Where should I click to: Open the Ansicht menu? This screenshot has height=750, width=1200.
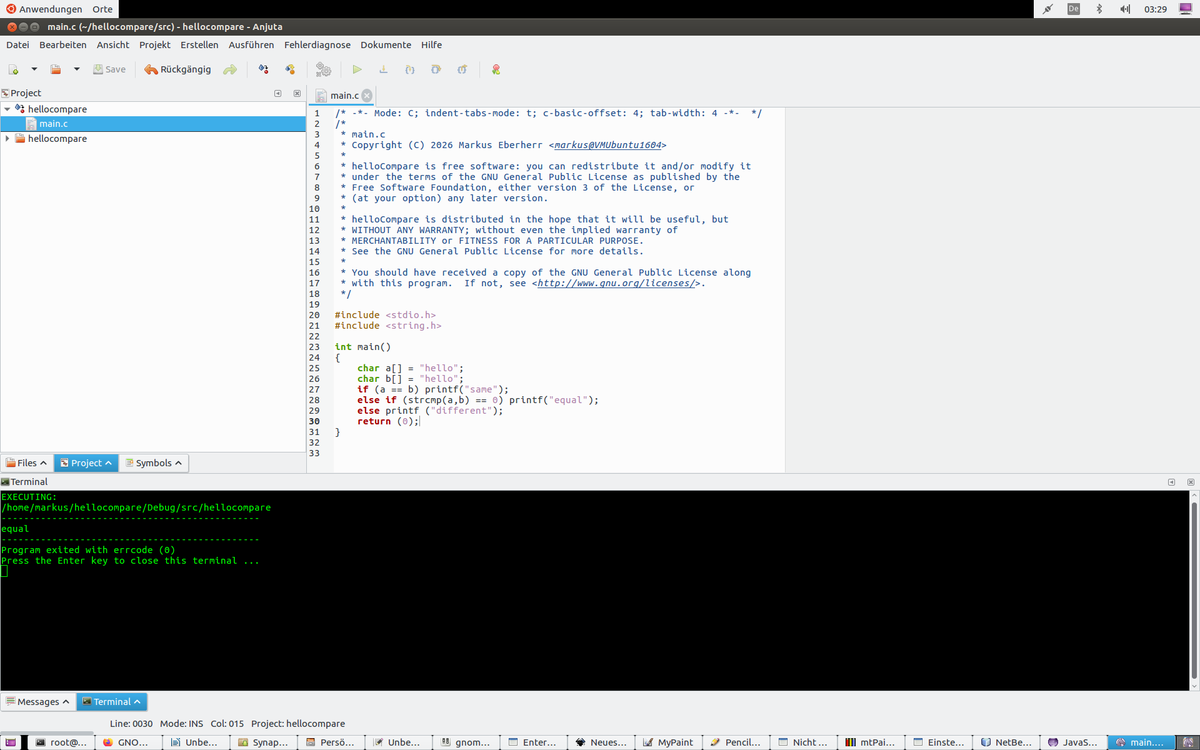tap(113, 45)
